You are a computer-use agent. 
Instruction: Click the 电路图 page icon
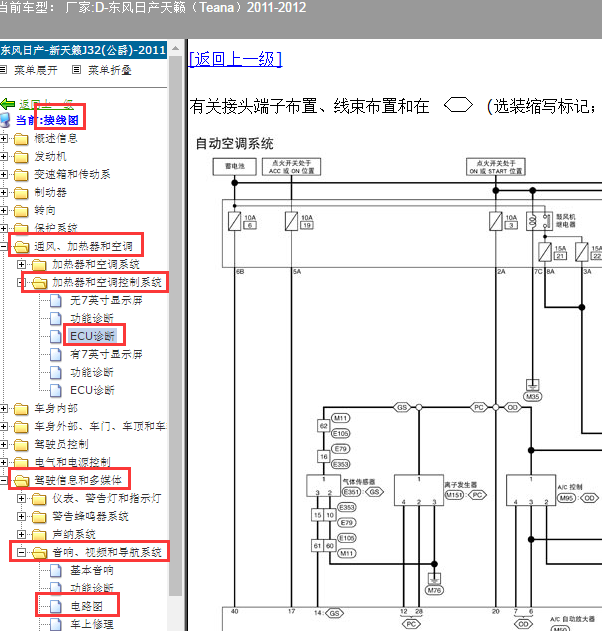pos(56,606)
